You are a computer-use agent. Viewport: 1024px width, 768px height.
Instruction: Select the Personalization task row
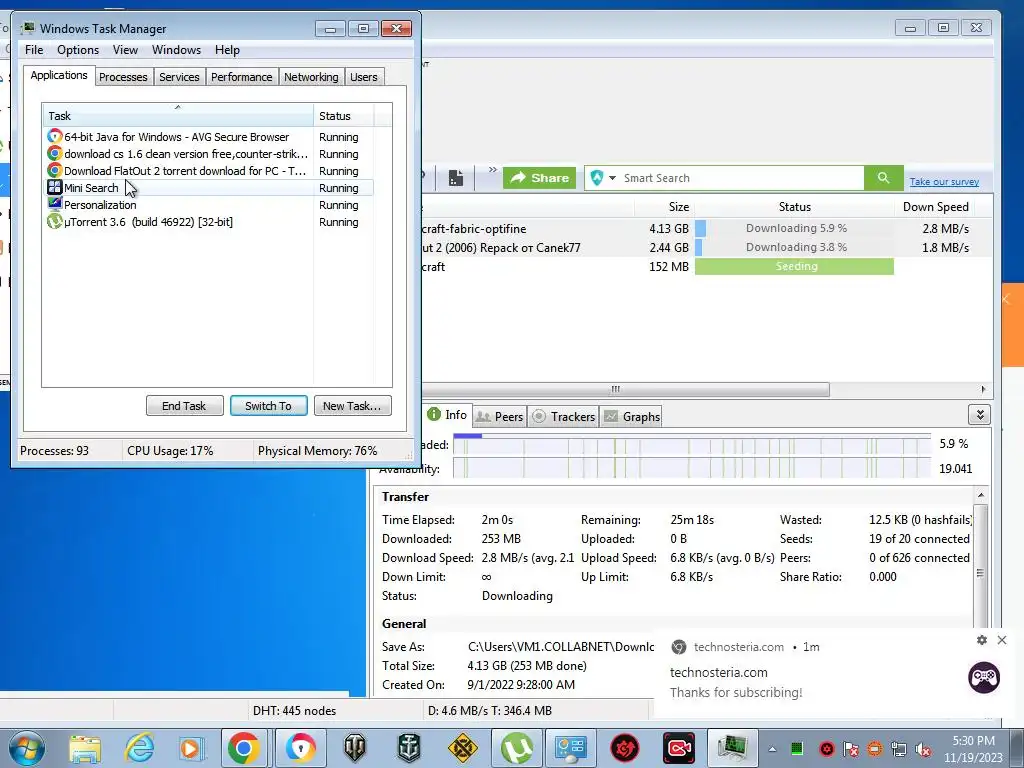pyautogui.click(x=209, y=205)
